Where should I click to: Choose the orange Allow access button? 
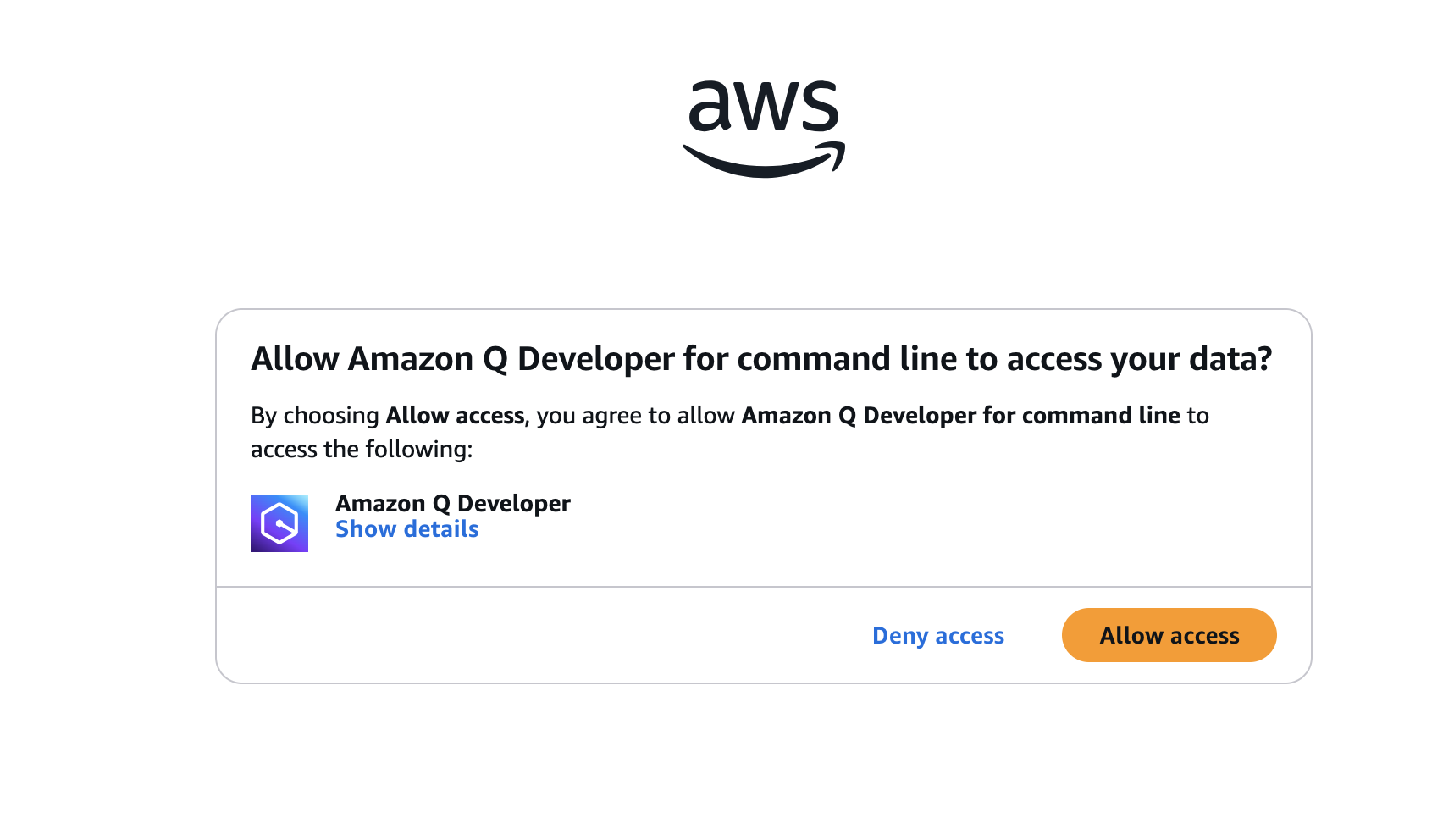[1169, 635]
